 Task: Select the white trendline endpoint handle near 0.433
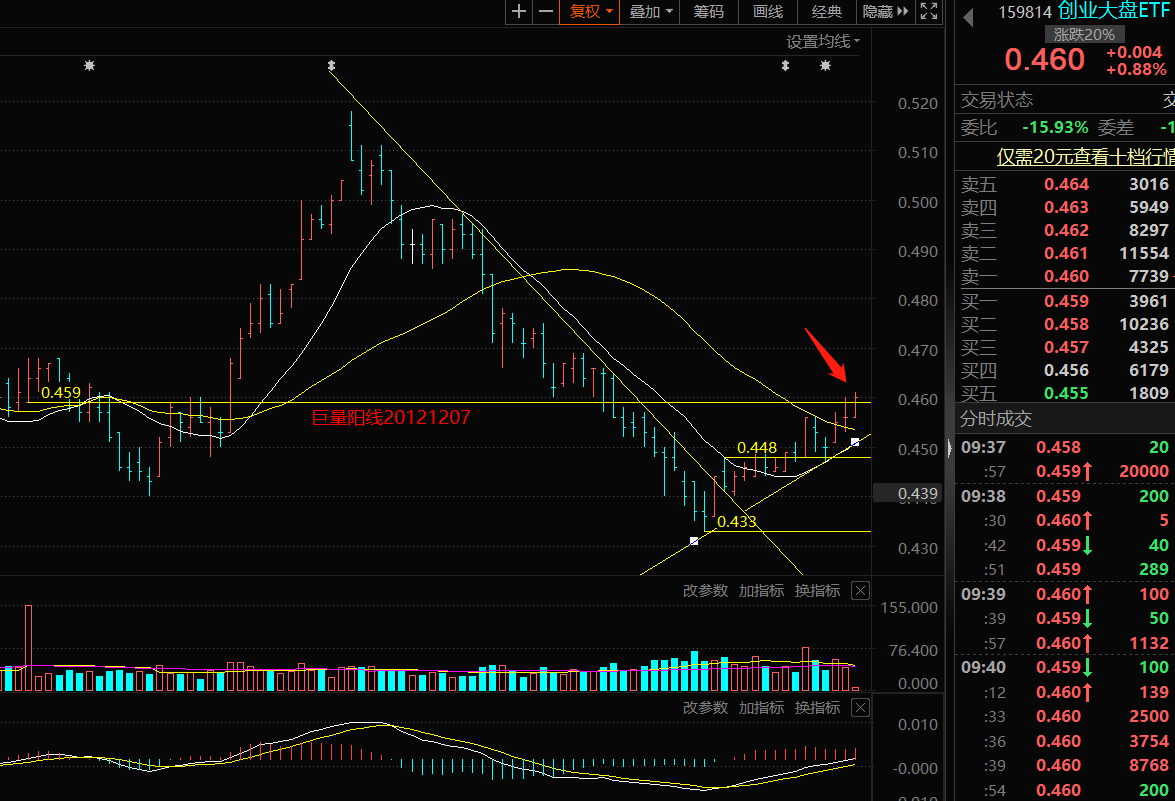tap(694, 541)
